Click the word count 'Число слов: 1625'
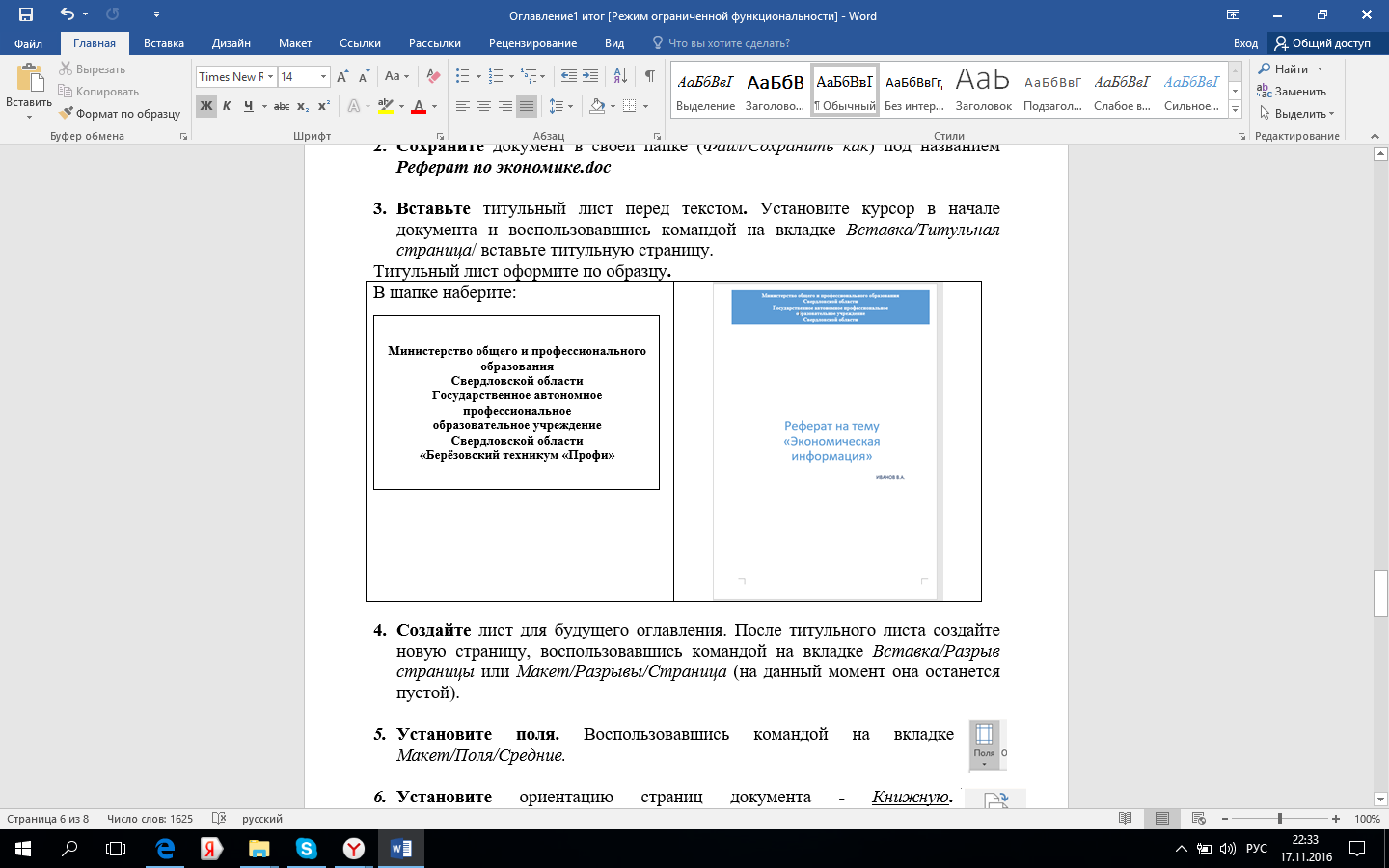Image resolution: width=1389 pixels, height=868 pixels. (150, 819)
